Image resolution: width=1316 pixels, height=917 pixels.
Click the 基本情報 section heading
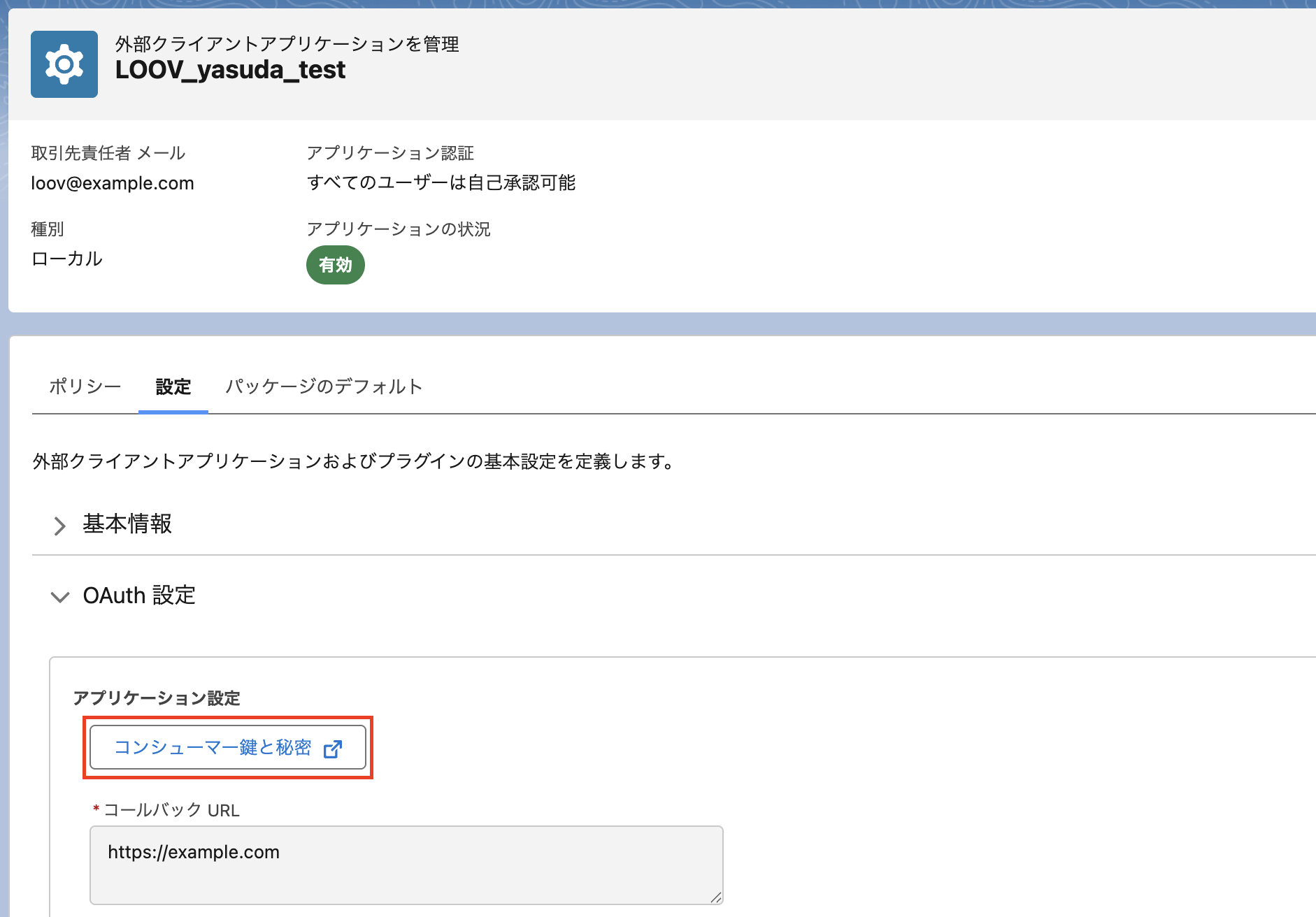tap(127, 524)
